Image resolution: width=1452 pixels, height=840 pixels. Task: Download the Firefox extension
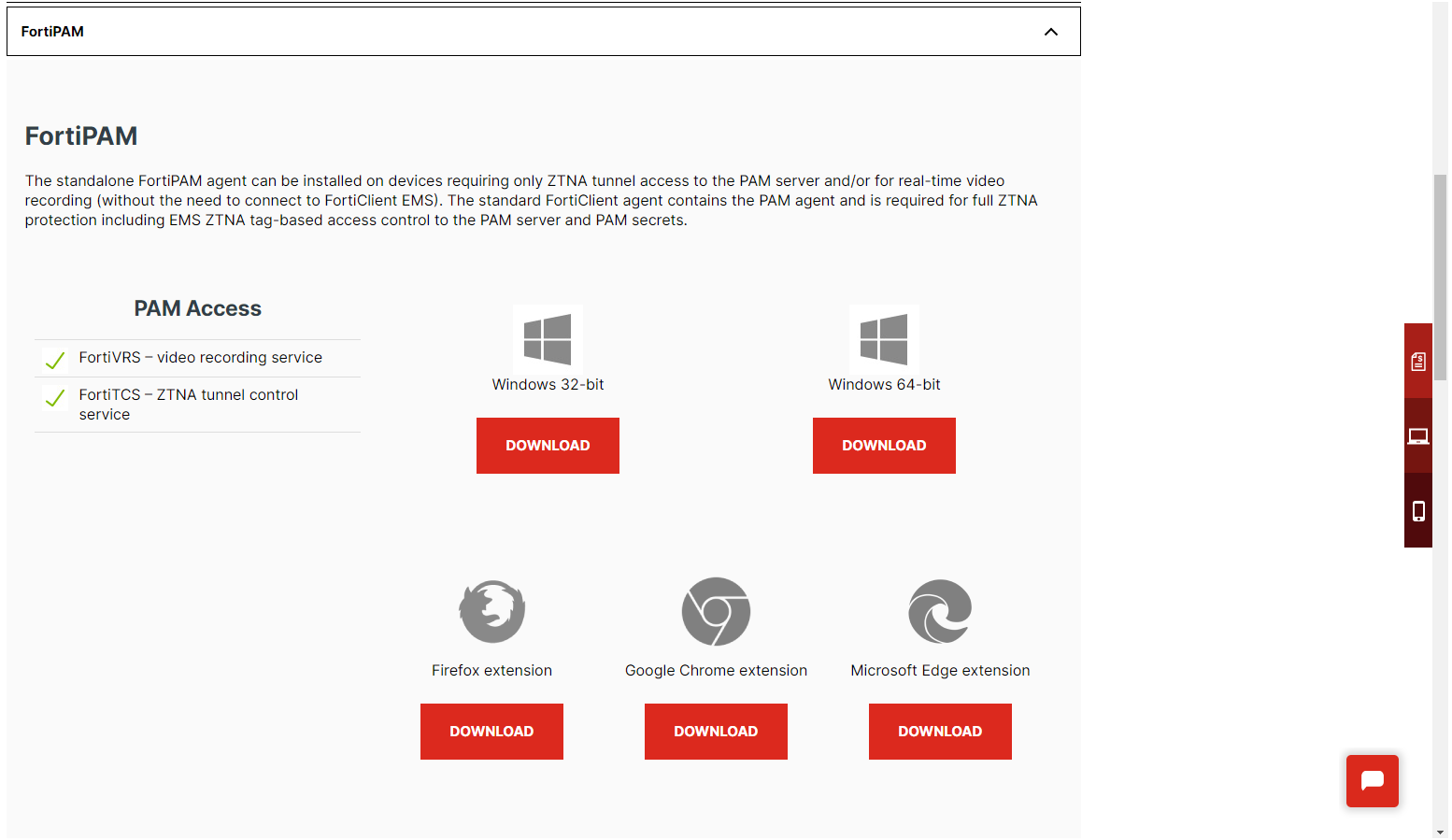pos(491,732)
